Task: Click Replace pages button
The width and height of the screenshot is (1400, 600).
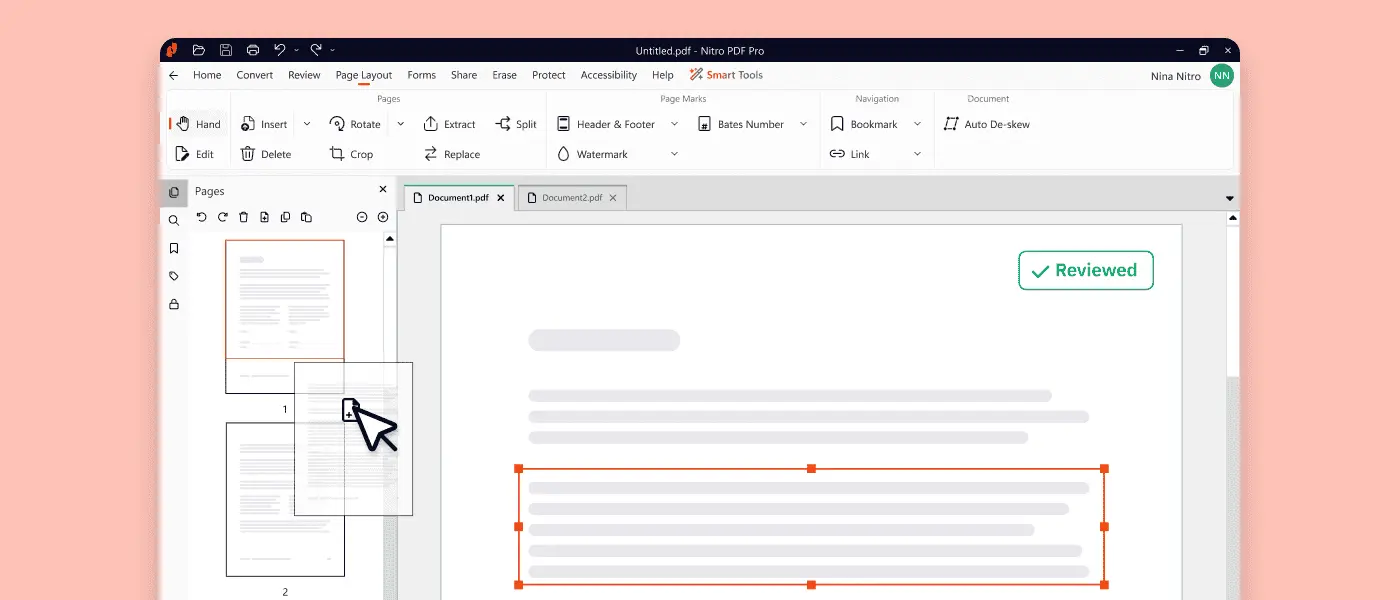Action: (x=452, y=154)
